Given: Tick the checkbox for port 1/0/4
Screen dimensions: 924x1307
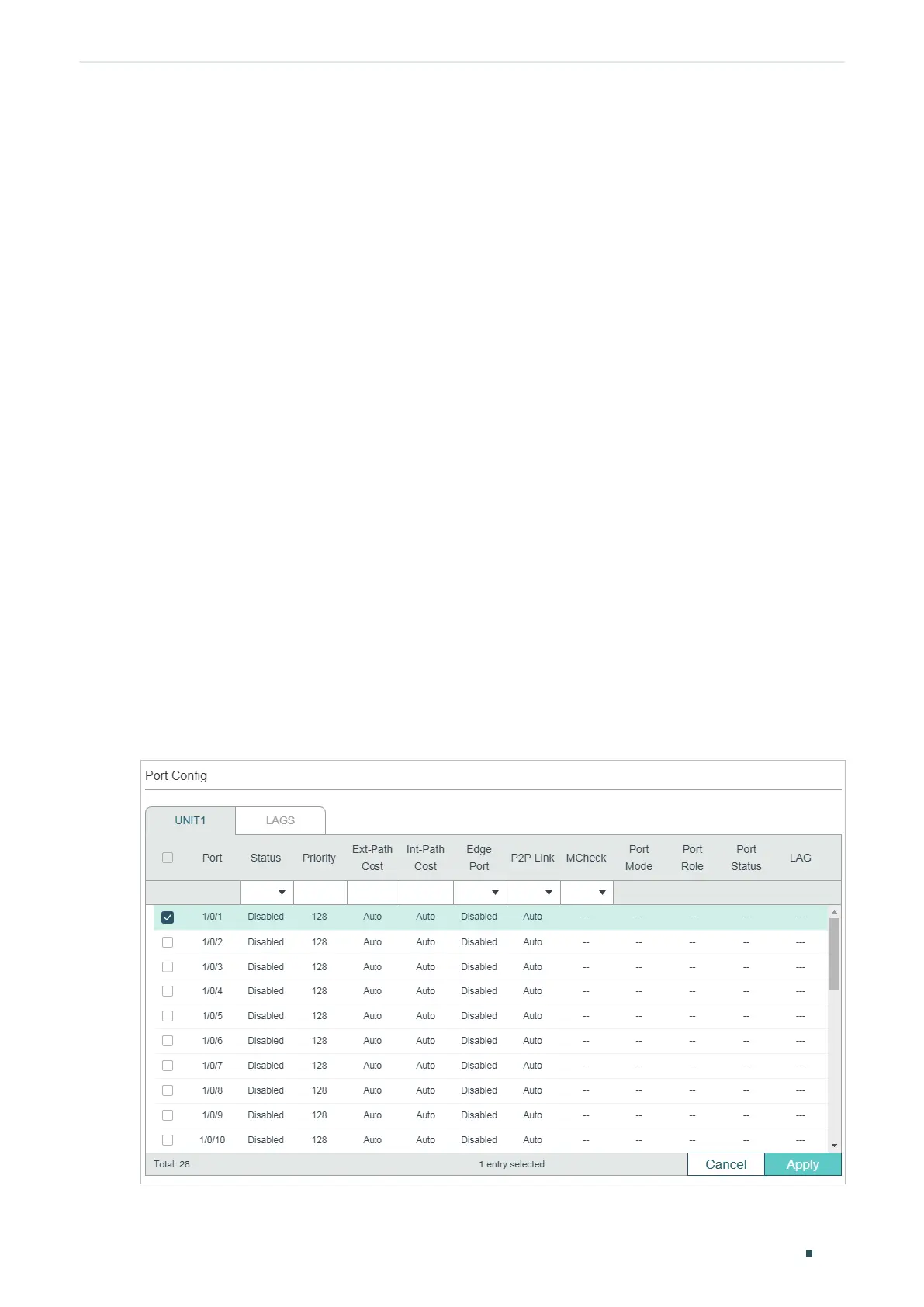Looking at the screenshot, I should 168,991.
